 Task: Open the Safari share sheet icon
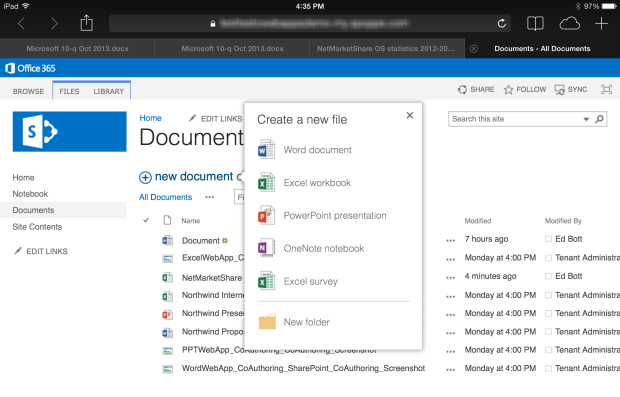[86, 23]
